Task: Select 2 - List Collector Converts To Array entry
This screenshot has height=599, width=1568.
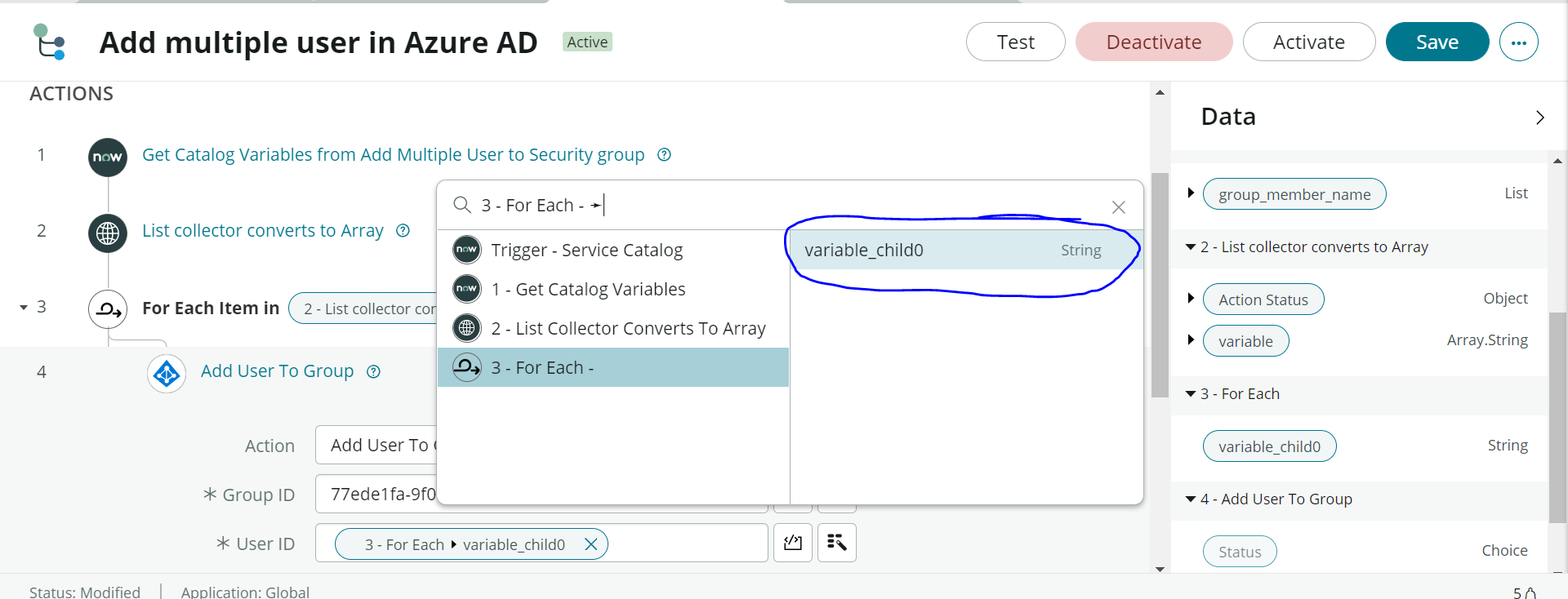Action: click(x=613, y=328)
